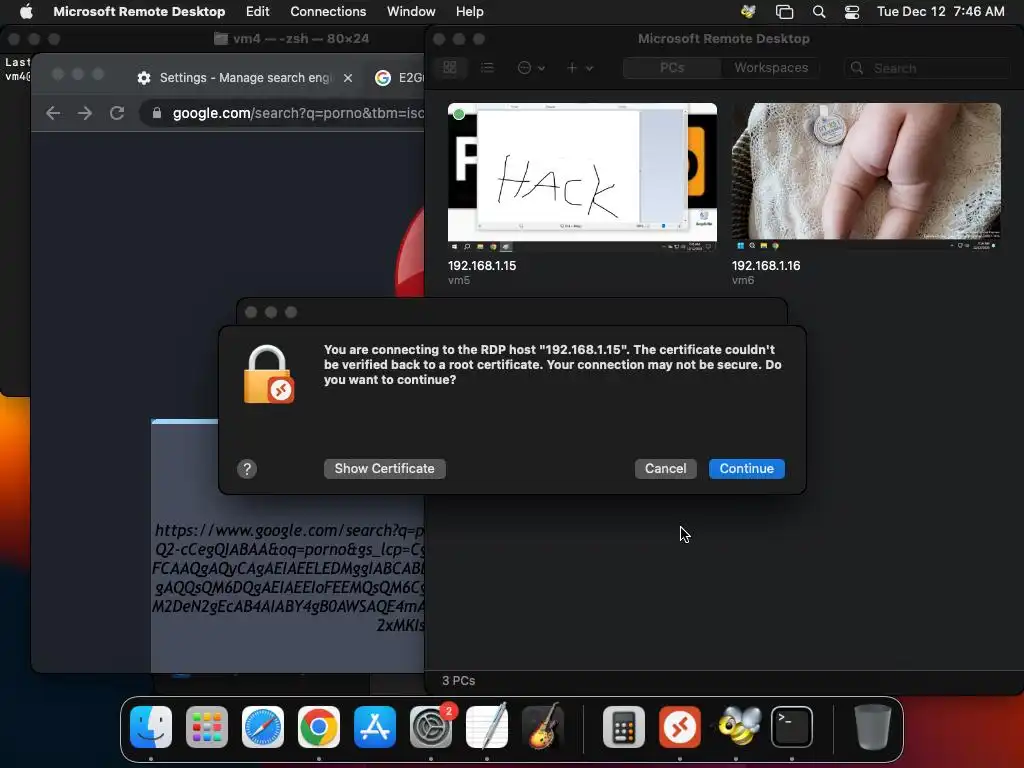Click the Remote Desktop Search field
This screenshot has height=768, width=1024.
click(927, 68)
